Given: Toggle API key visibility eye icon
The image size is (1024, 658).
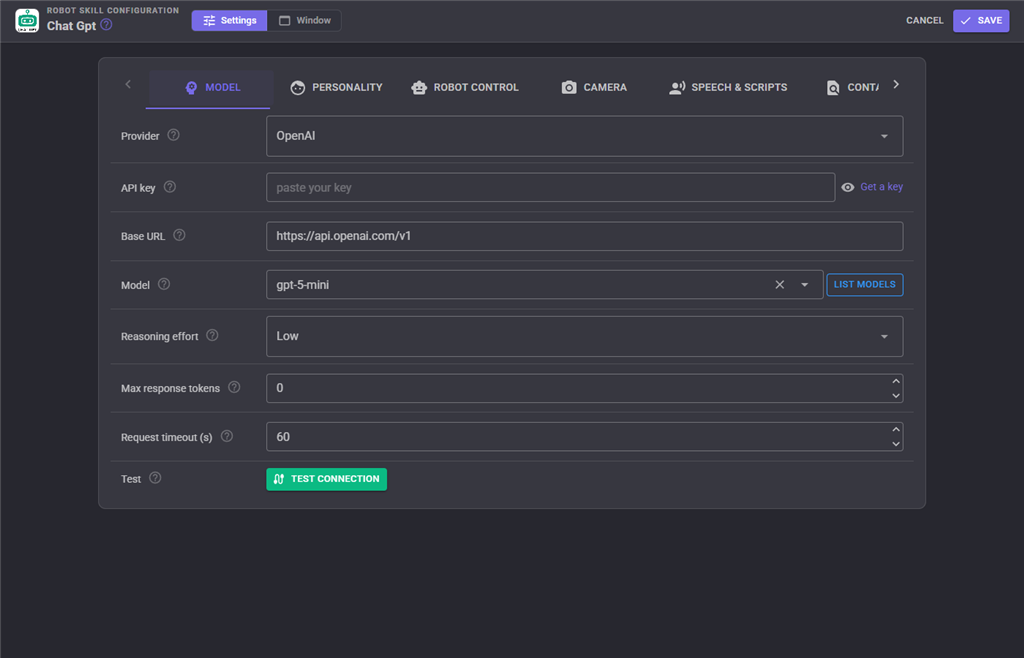Looking at the screenshot, I should tap(848, 187).
